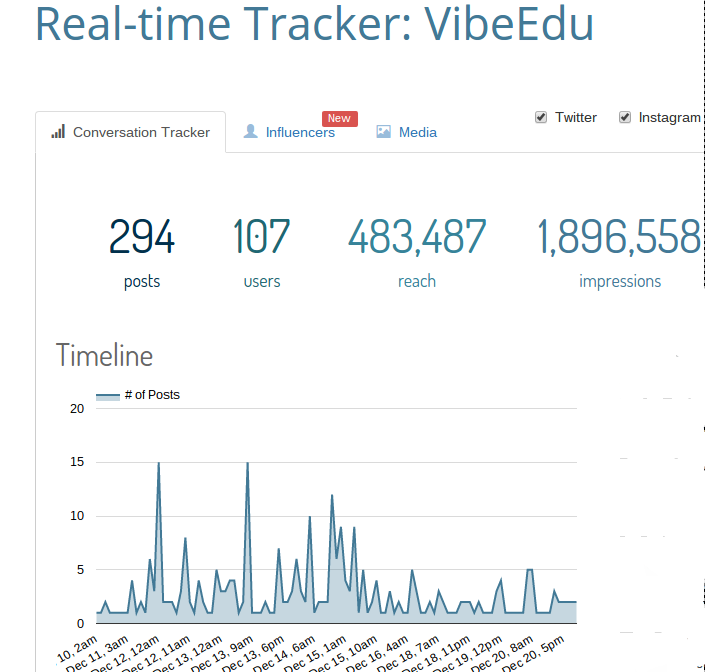Click the Instagram label text
Viewport: 705px width, 672px height.
(669, 117)
